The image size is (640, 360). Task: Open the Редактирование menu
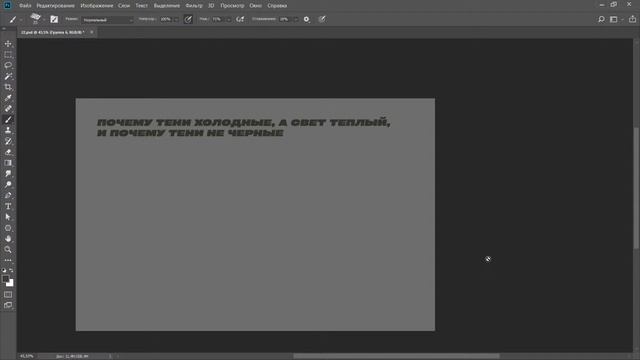(x=56, y=6)
